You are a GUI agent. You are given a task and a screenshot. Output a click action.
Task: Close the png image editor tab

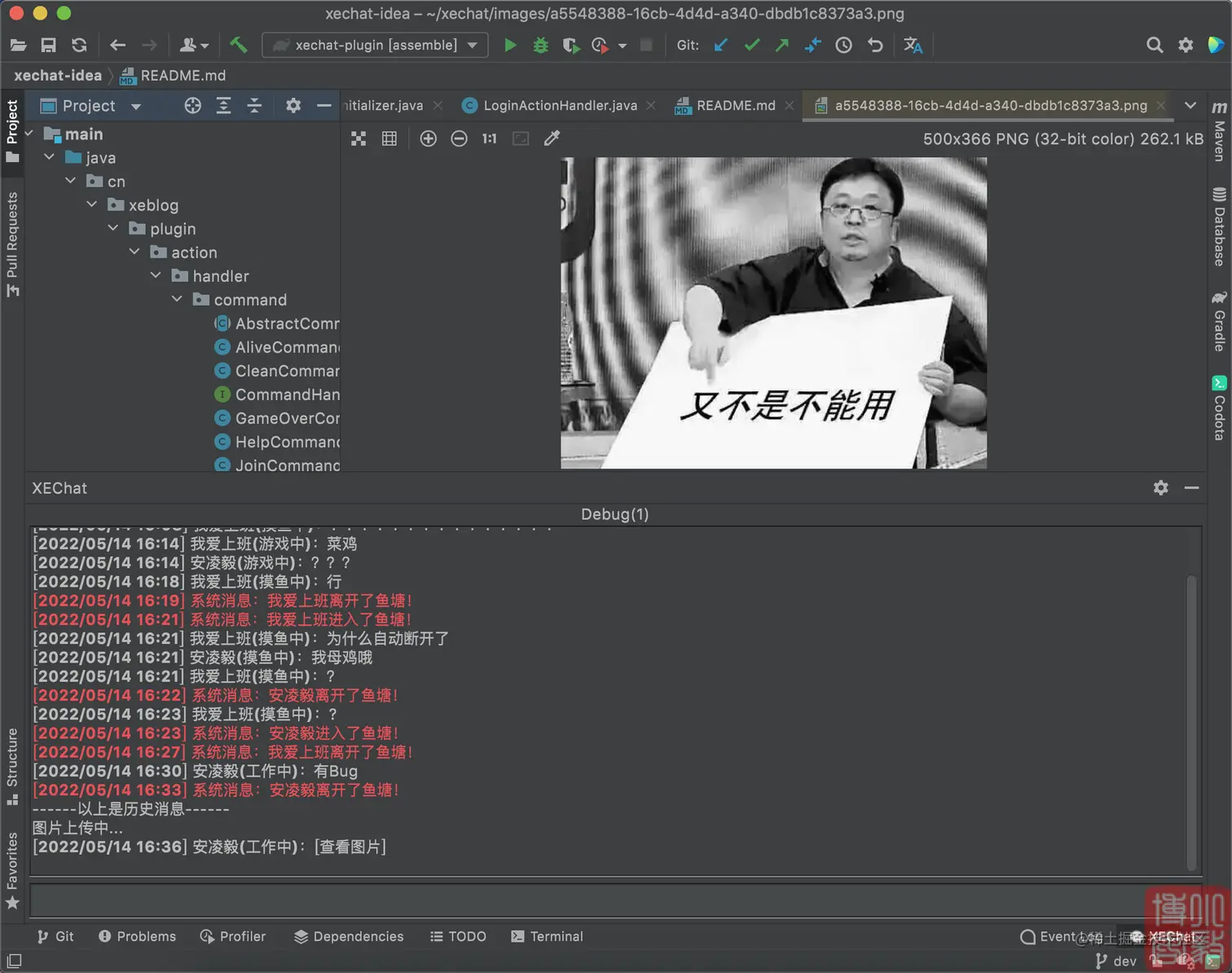point(1161,105)
